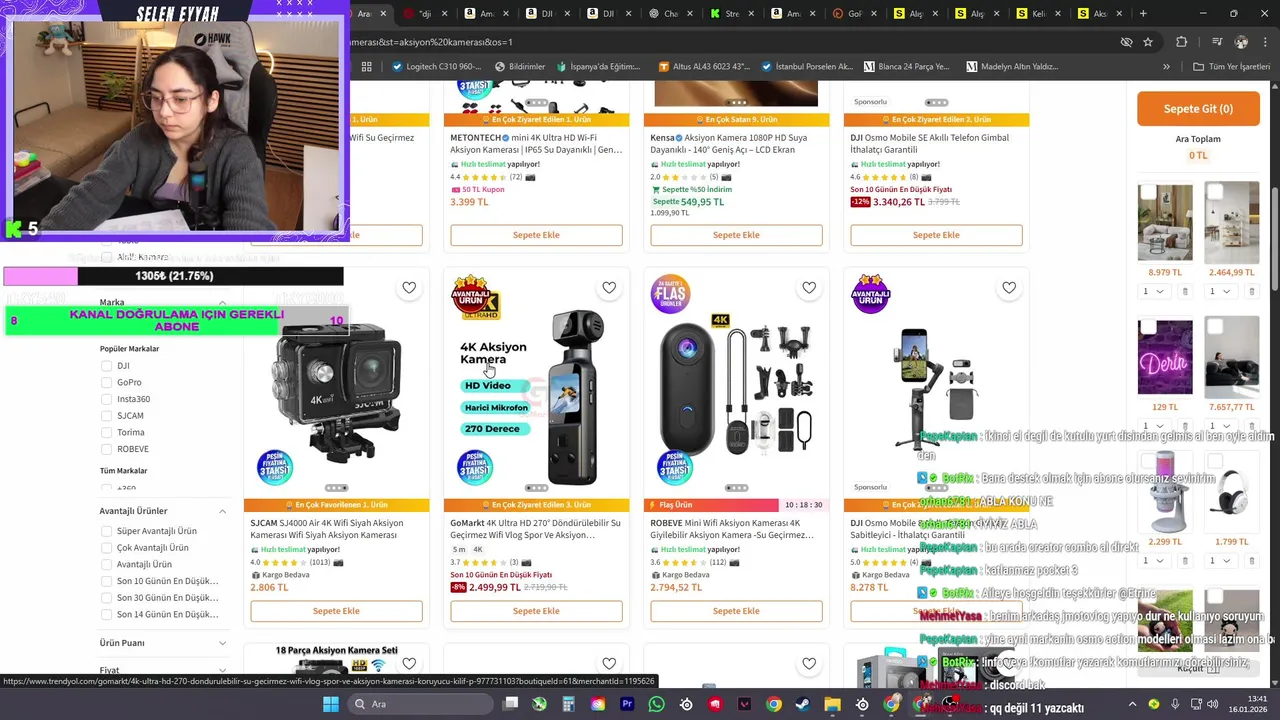The width and height of the screenshot is (1280, 720).
Task: Favorite the DJI Osmo Mobile gimbal product
Action: pyautogui.click(x=1009, y=288)
